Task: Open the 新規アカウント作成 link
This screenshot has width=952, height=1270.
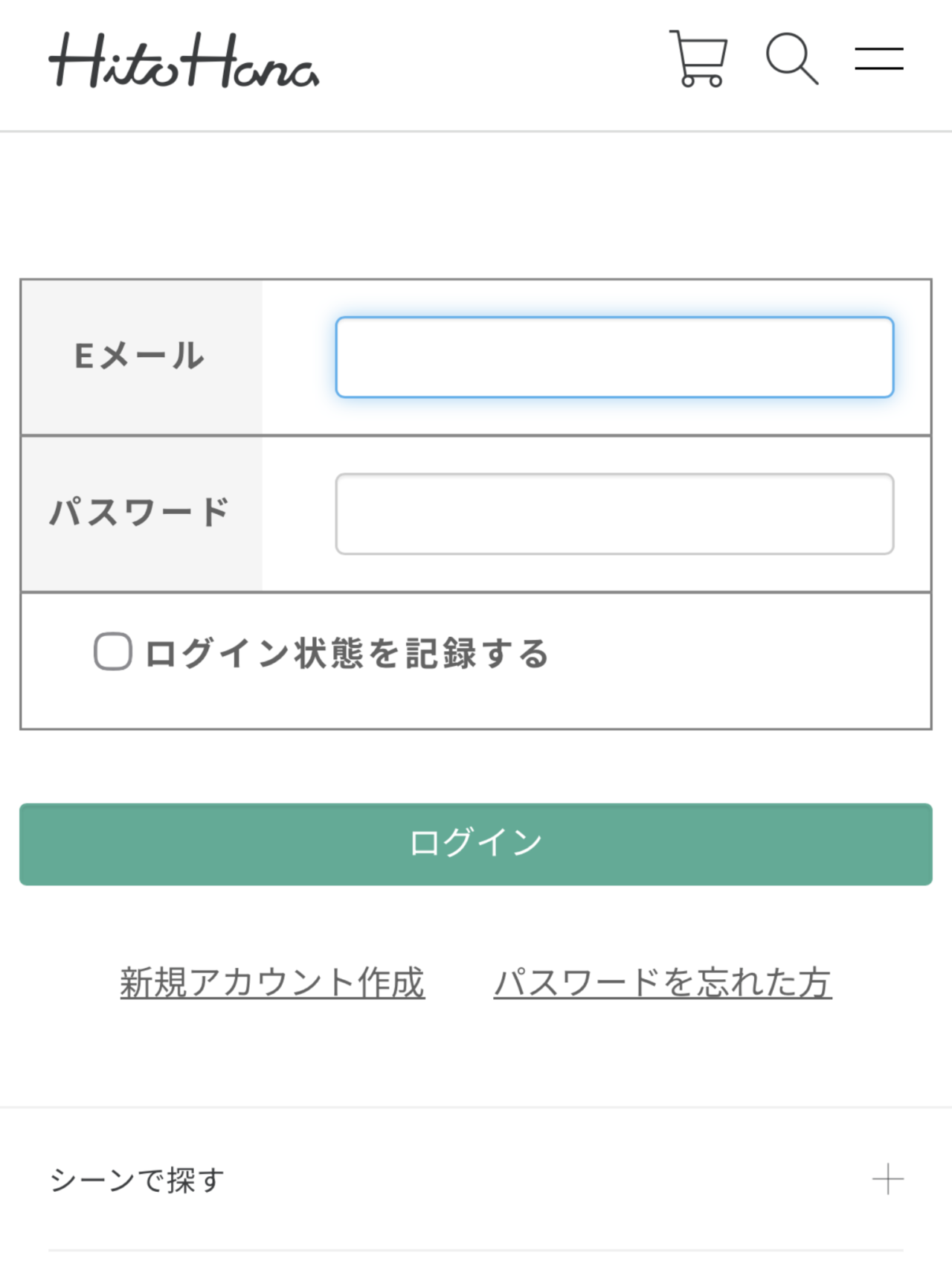Action: coord(272,982)
